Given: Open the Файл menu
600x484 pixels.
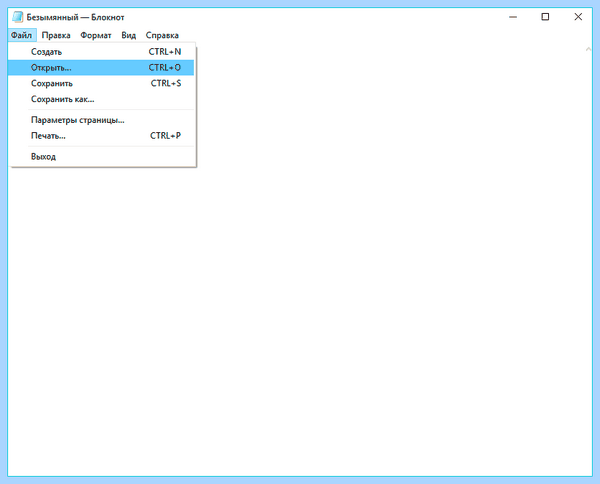Looking at the screenshot, I should click(x=21, y=35).
